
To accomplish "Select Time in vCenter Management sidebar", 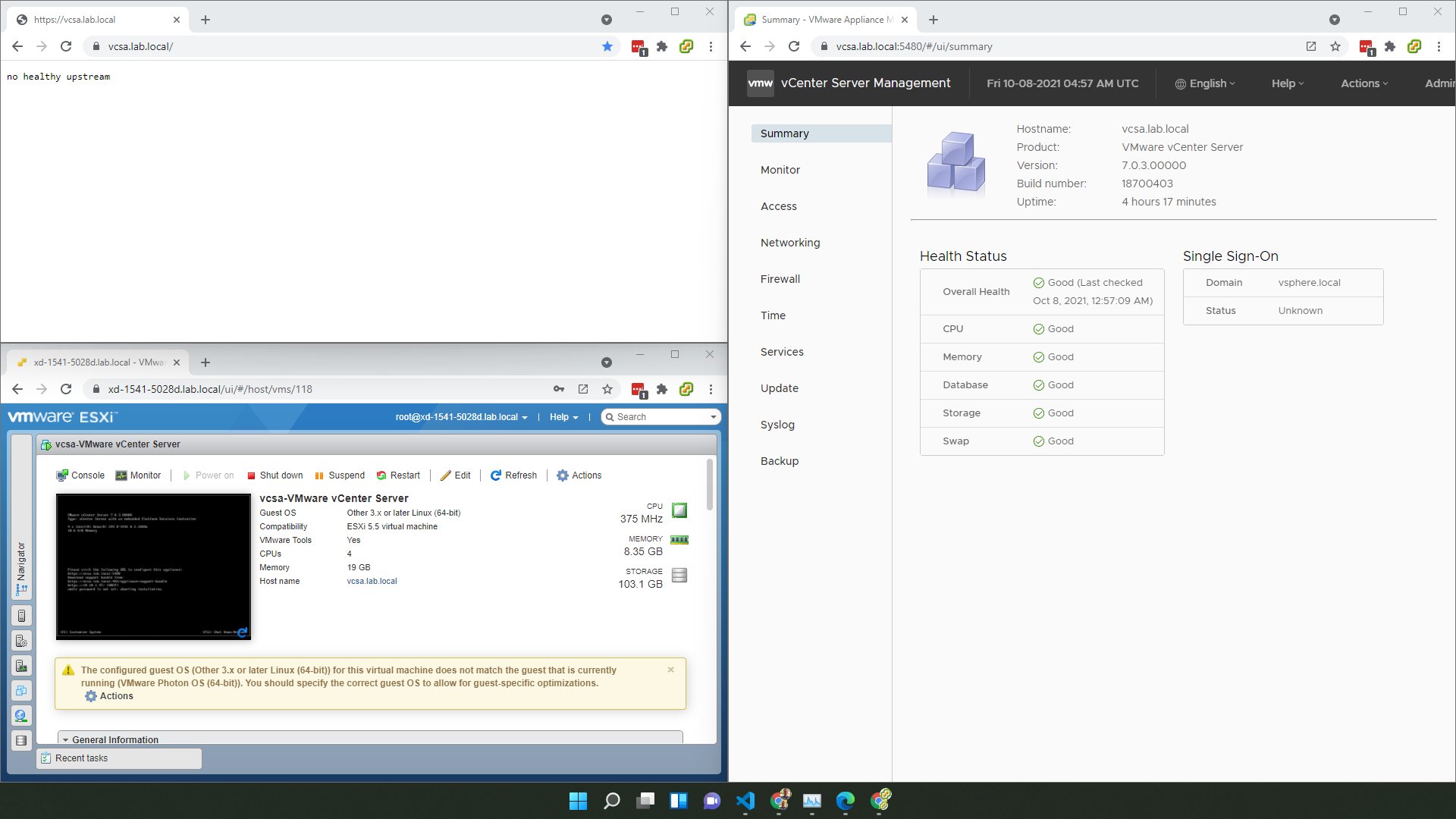I will coord(773,315).
